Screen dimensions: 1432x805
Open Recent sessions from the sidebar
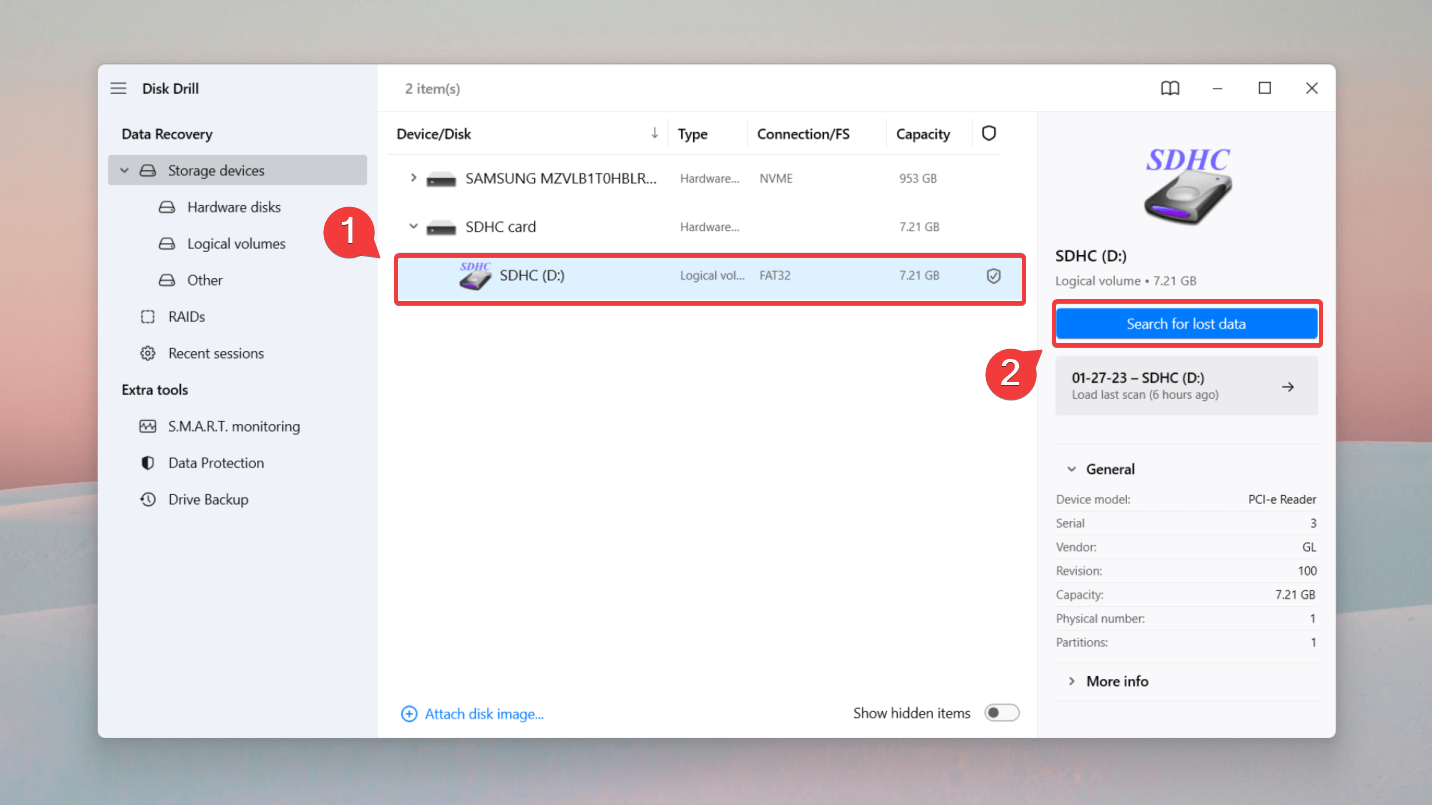point(215,353)
